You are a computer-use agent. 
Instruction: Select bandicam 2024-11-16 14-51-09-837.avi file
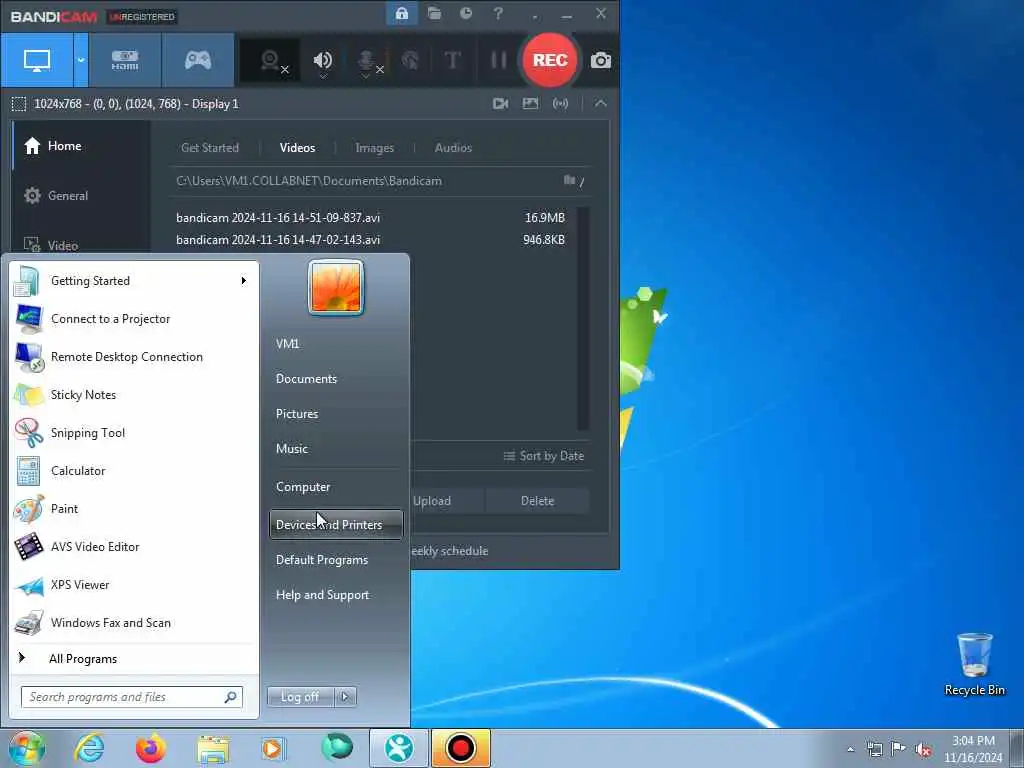pos(370,217)
